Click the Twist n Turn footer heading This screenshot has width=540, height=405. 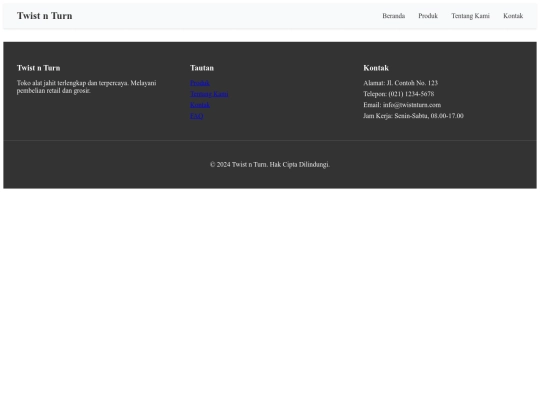pyautogui.click(x=39, y=68)
